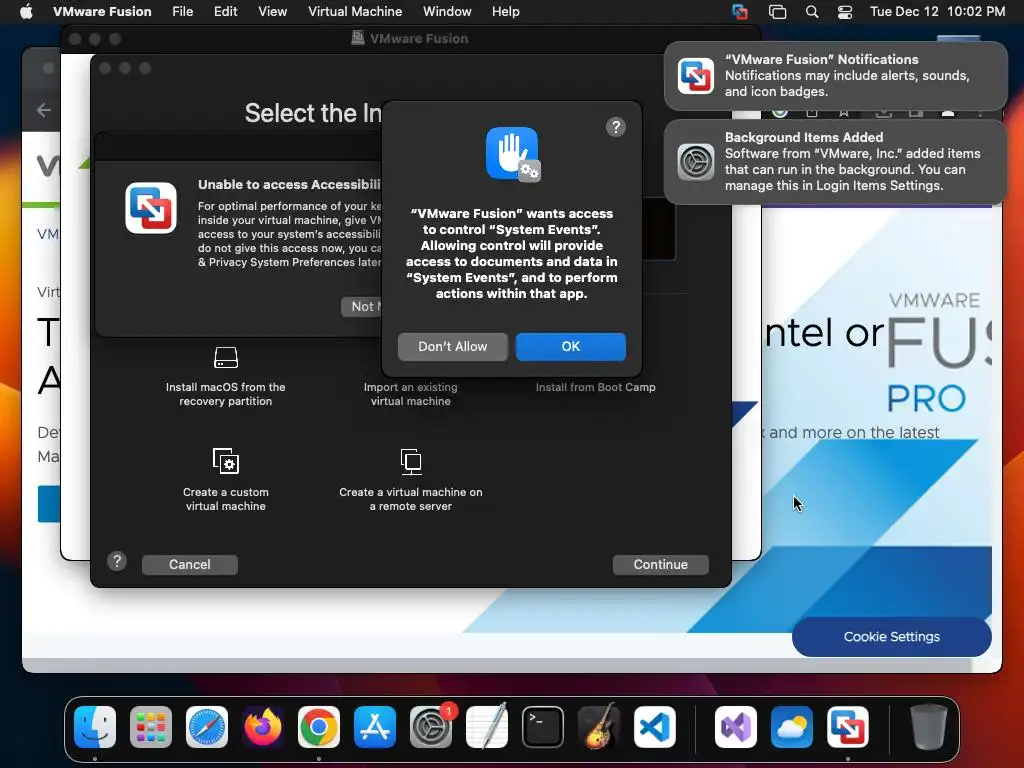Open Firefox from the Dock
1024x768 pixels.
(x=263, y=727)
